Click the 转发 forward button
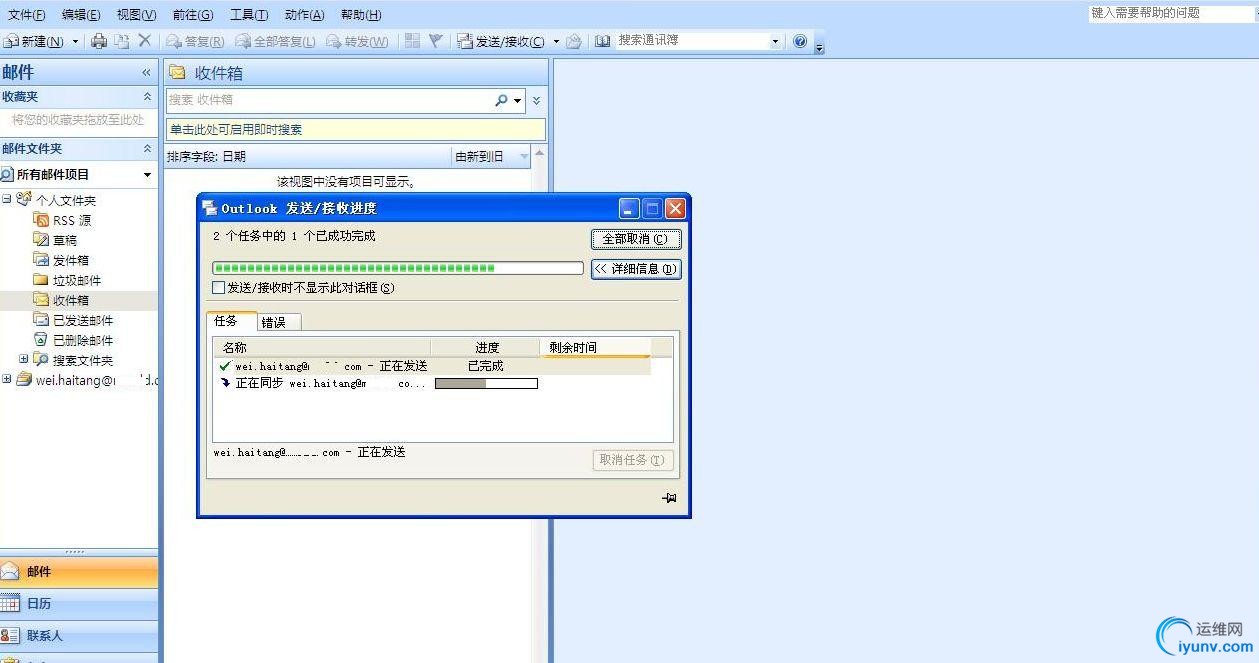 coord(357,41)
